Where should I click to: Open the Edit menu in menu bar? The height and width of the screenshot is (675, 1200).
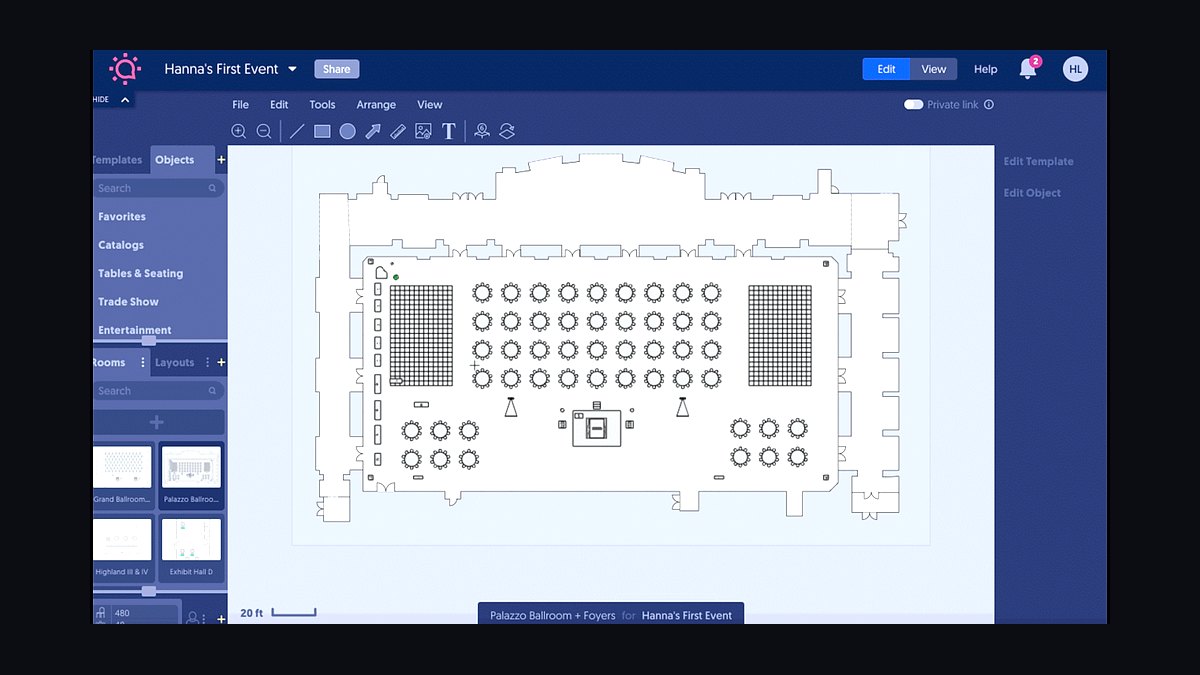(279, 104)
